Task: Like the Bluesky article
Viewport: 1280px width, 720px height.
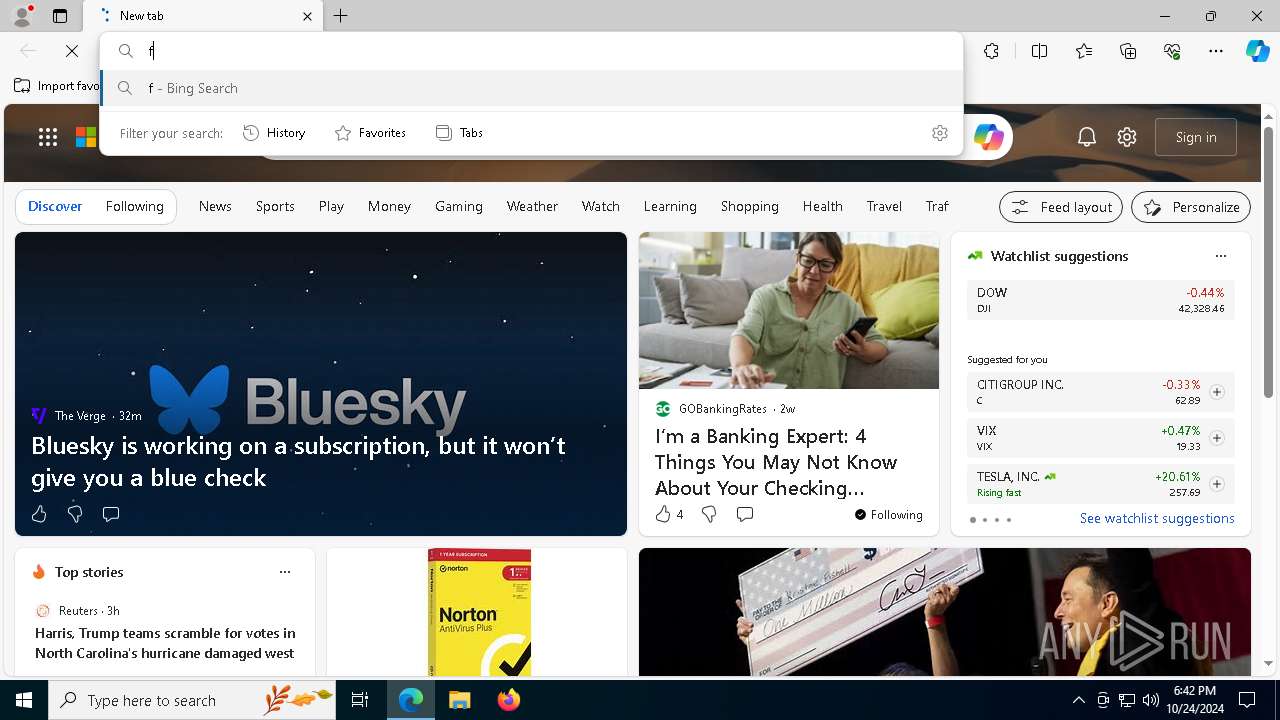Action: [39, 514]
